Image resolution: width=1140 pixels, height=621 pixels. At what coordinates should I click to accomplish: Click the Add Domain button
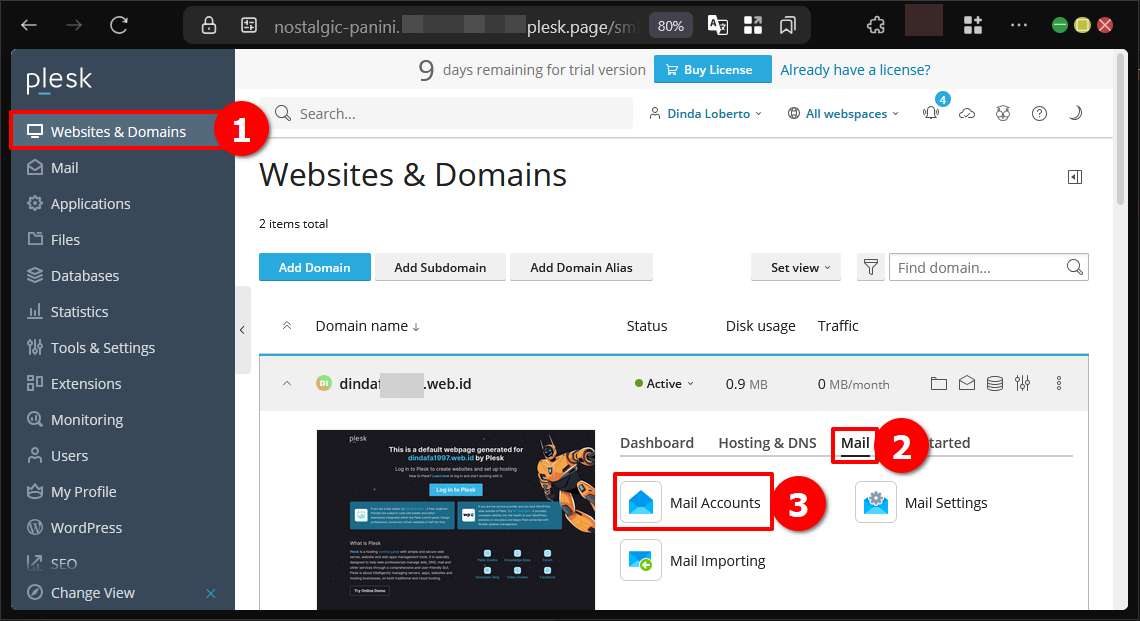314,267
